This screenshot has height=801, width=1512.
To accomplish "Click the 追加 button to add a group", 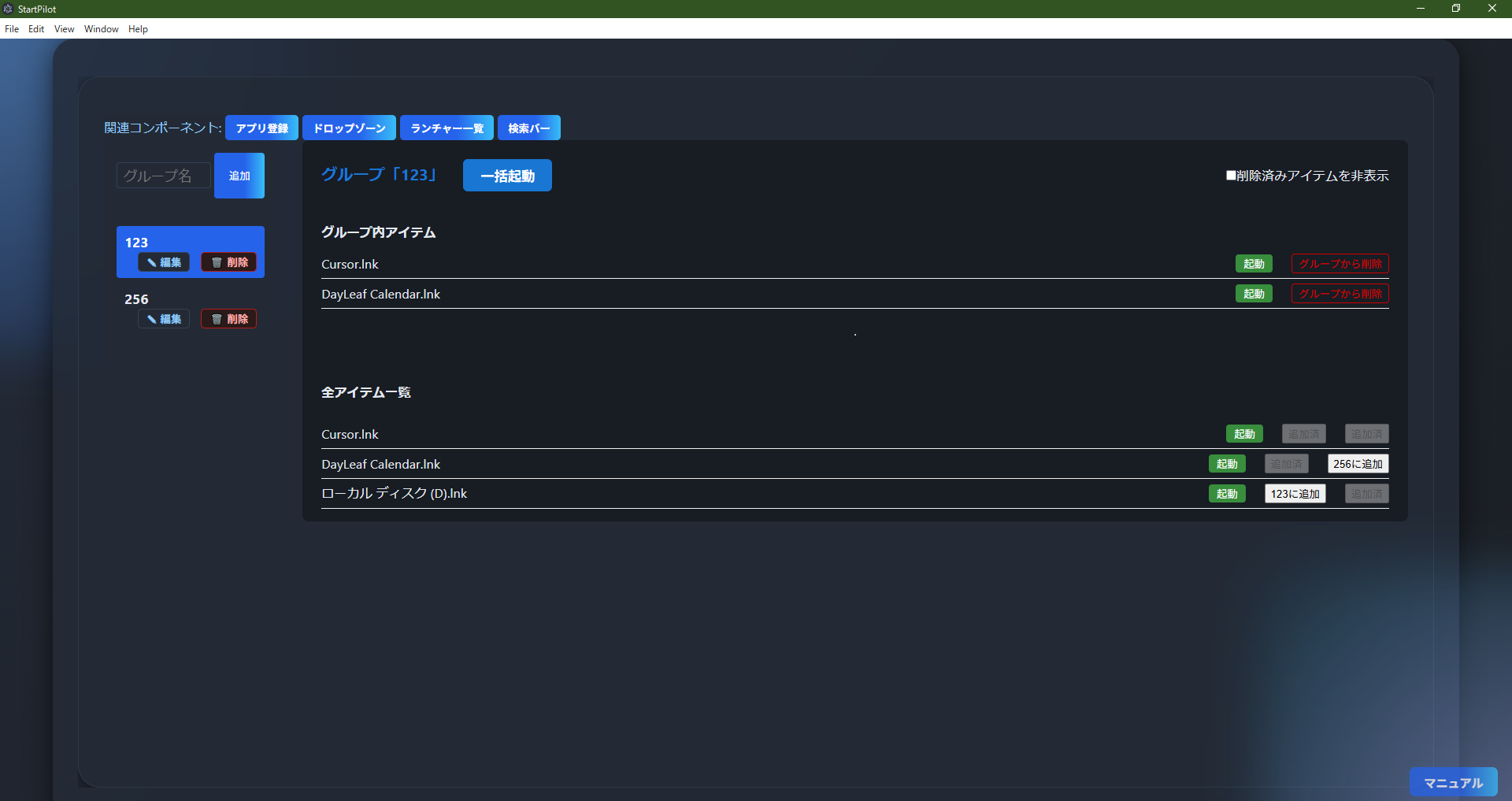I will 239,175.
